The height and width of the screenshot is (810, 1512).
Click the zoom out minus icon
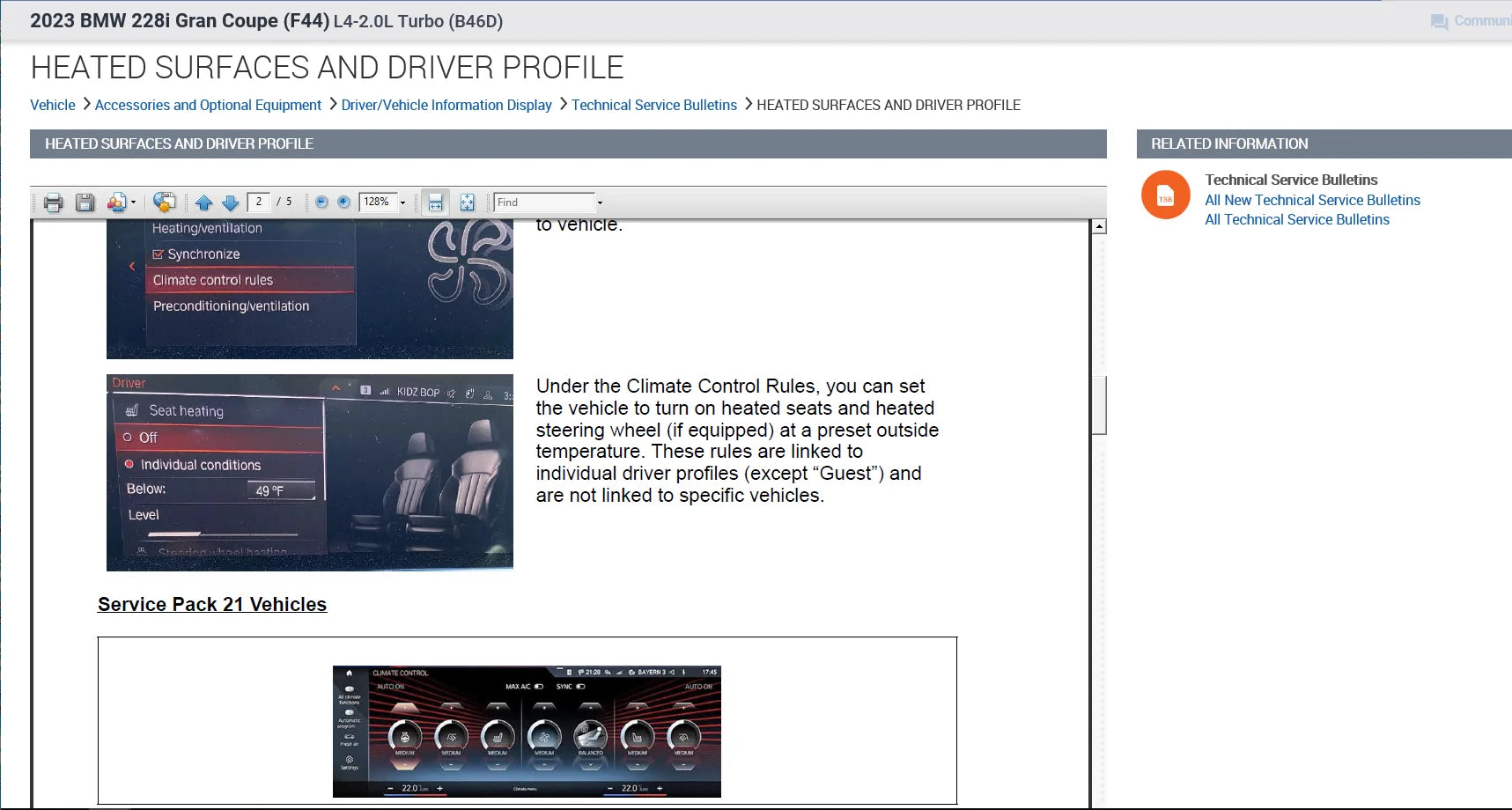(321, 202)
